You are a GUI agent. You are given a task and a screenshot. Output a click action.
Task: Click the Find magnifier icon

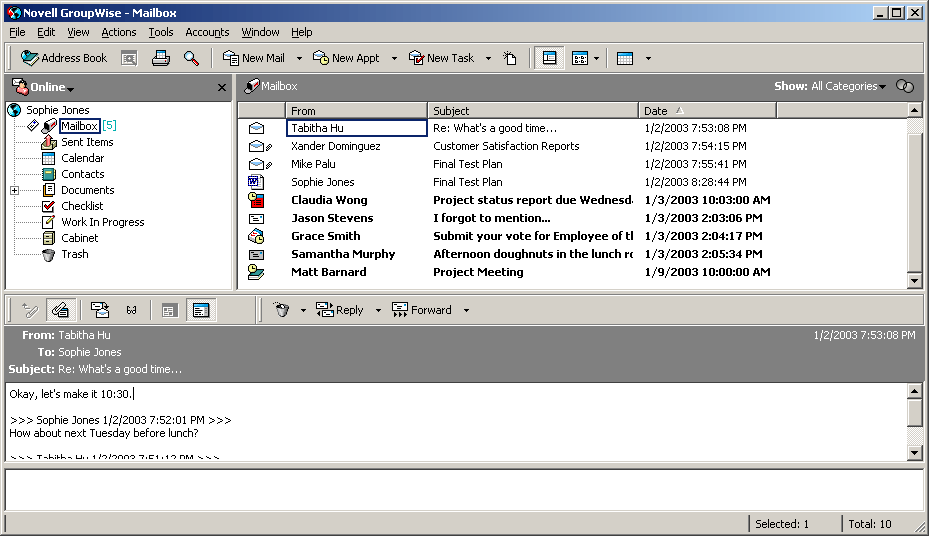(191, 58)
